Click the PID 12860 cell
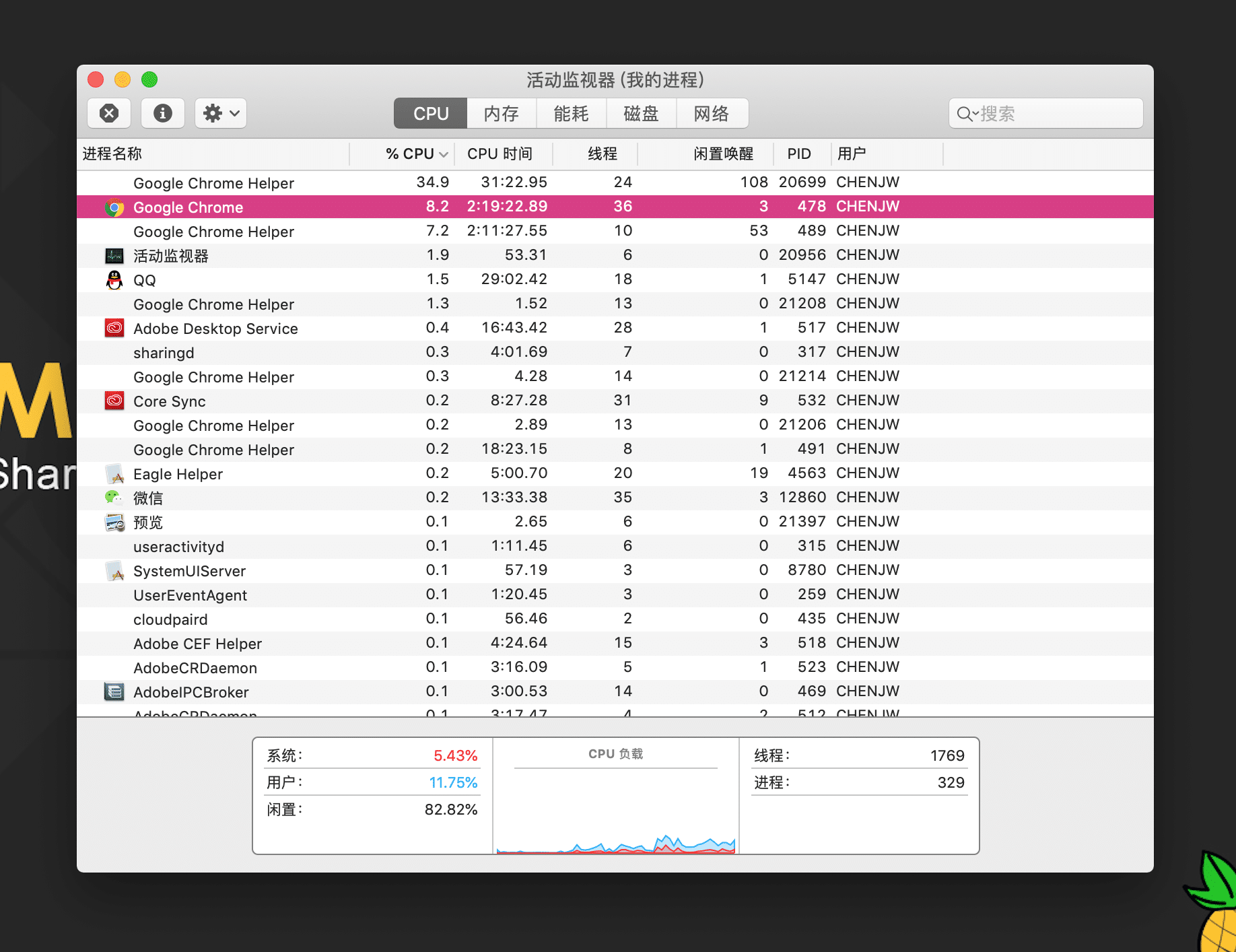Image resolution: width=1236 pixels, height=952 pixels. point(802,497)
